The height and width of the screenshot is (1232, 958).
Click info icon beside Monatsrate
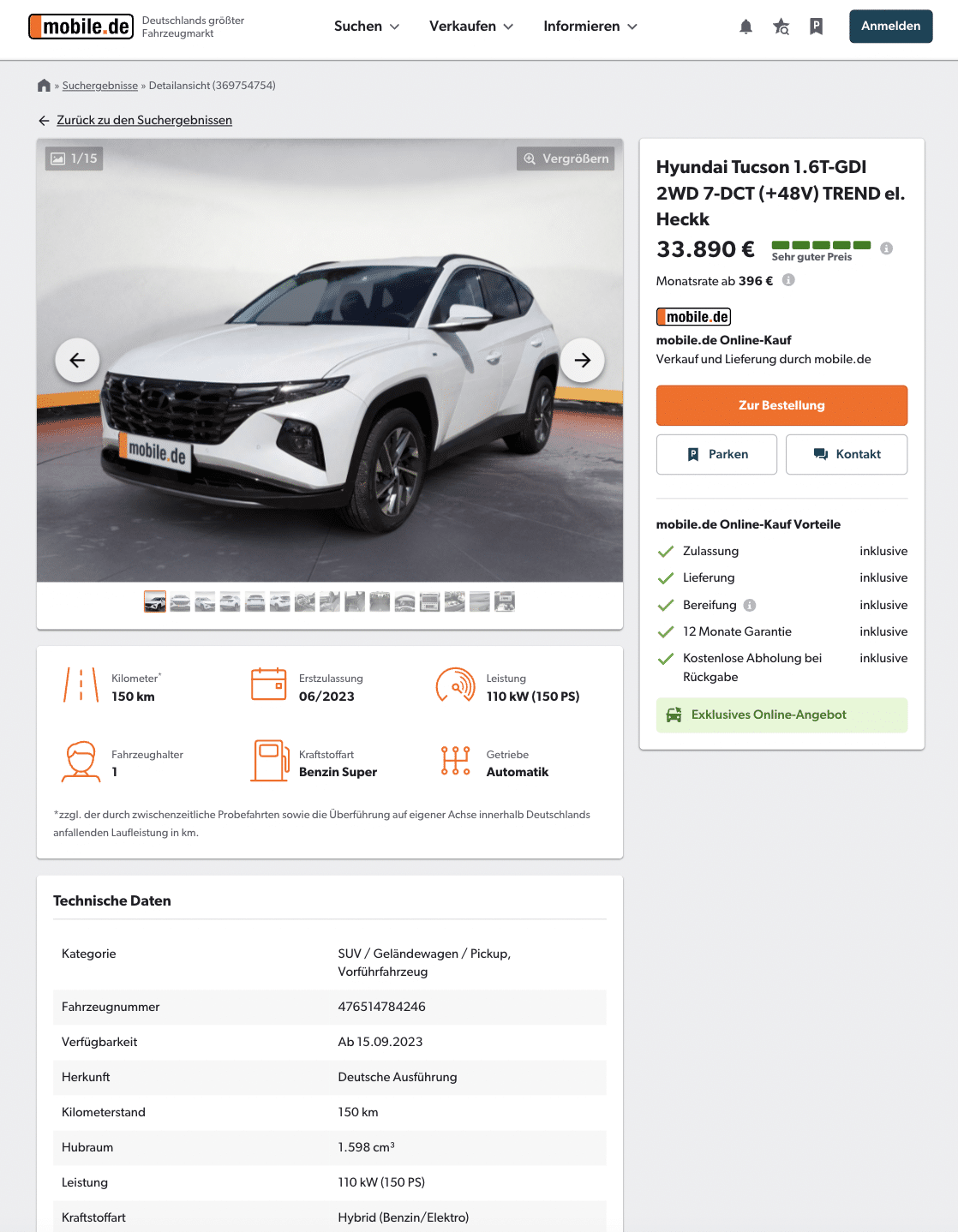788,280
